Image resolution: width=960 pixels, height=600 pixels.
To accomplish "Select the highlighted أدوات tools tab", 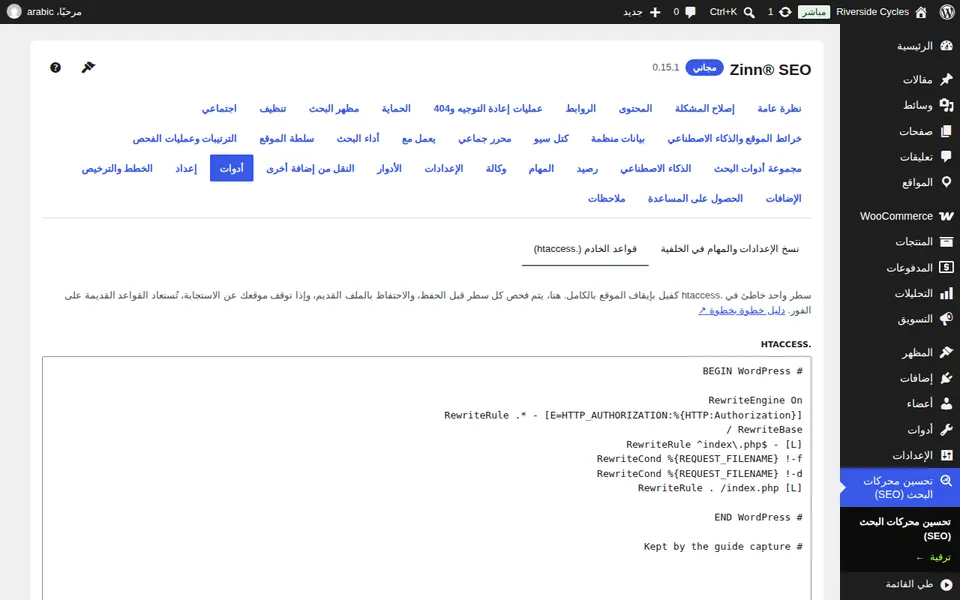I will click(231, 168).
